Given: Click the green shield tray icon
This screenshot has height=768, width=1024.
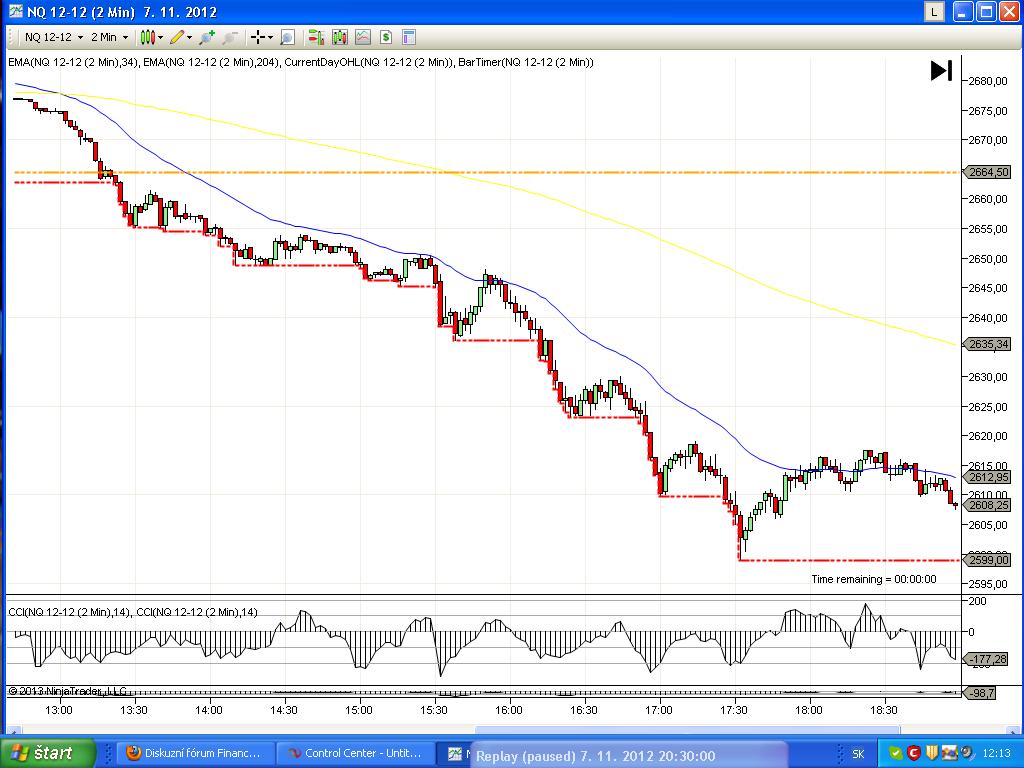Looking at the screenshot, I should 896,754.
